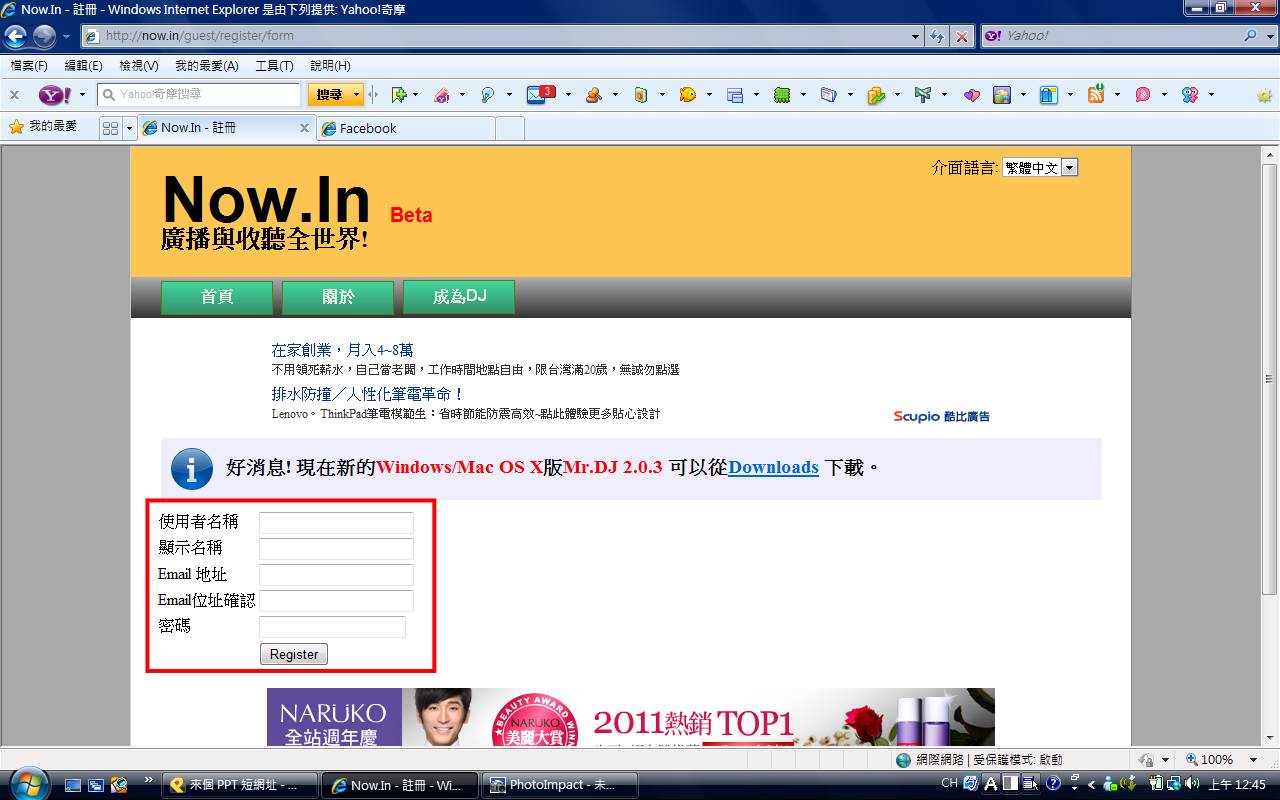Click the orange RSS feed toolbar icon
1280x800 pixels.
(x=1096, y=95)
